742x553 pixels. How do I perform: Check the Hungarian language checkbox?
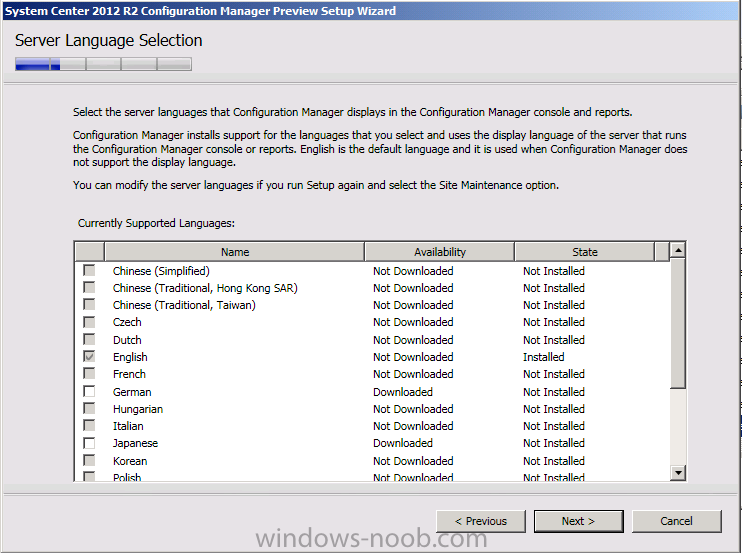point(89,409)
